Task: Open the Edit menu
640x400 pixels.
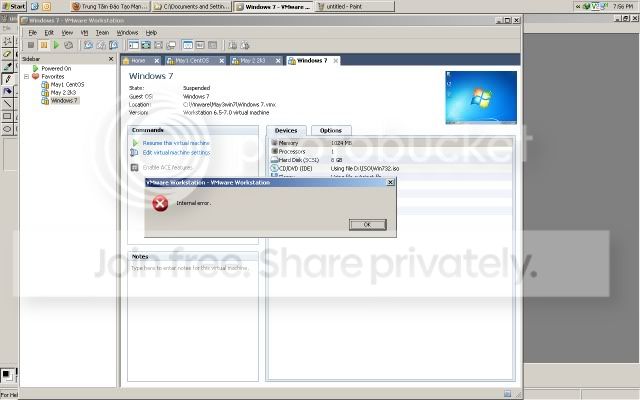Action: 49,33
